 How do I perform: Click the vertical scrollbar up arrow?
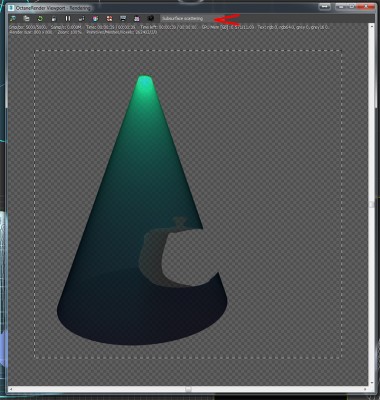pyautogui.click(x=372, y=26)
